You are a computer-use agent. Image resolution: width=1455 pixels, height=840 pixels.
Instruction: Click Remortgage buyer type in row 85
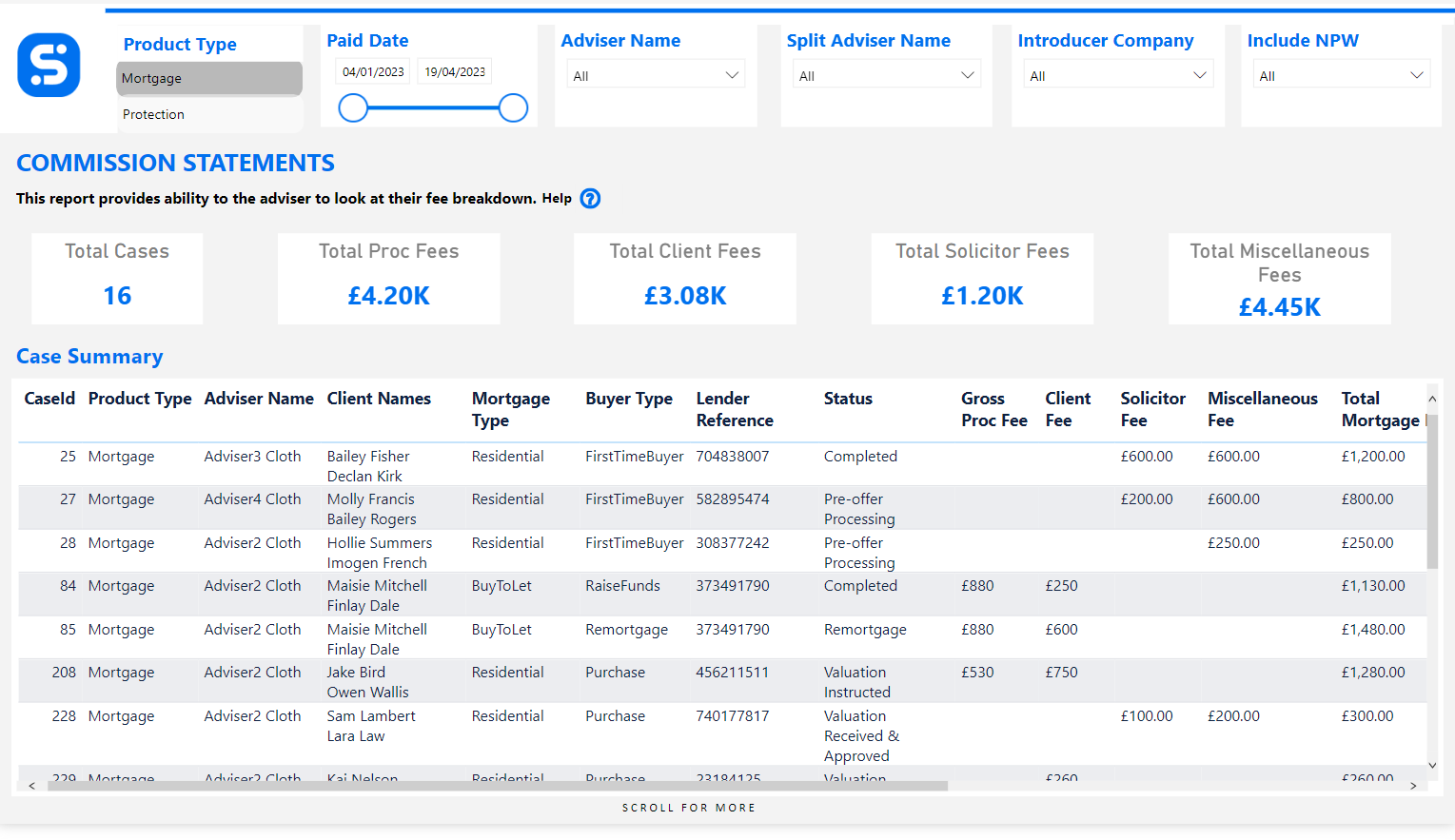point(626,630)
